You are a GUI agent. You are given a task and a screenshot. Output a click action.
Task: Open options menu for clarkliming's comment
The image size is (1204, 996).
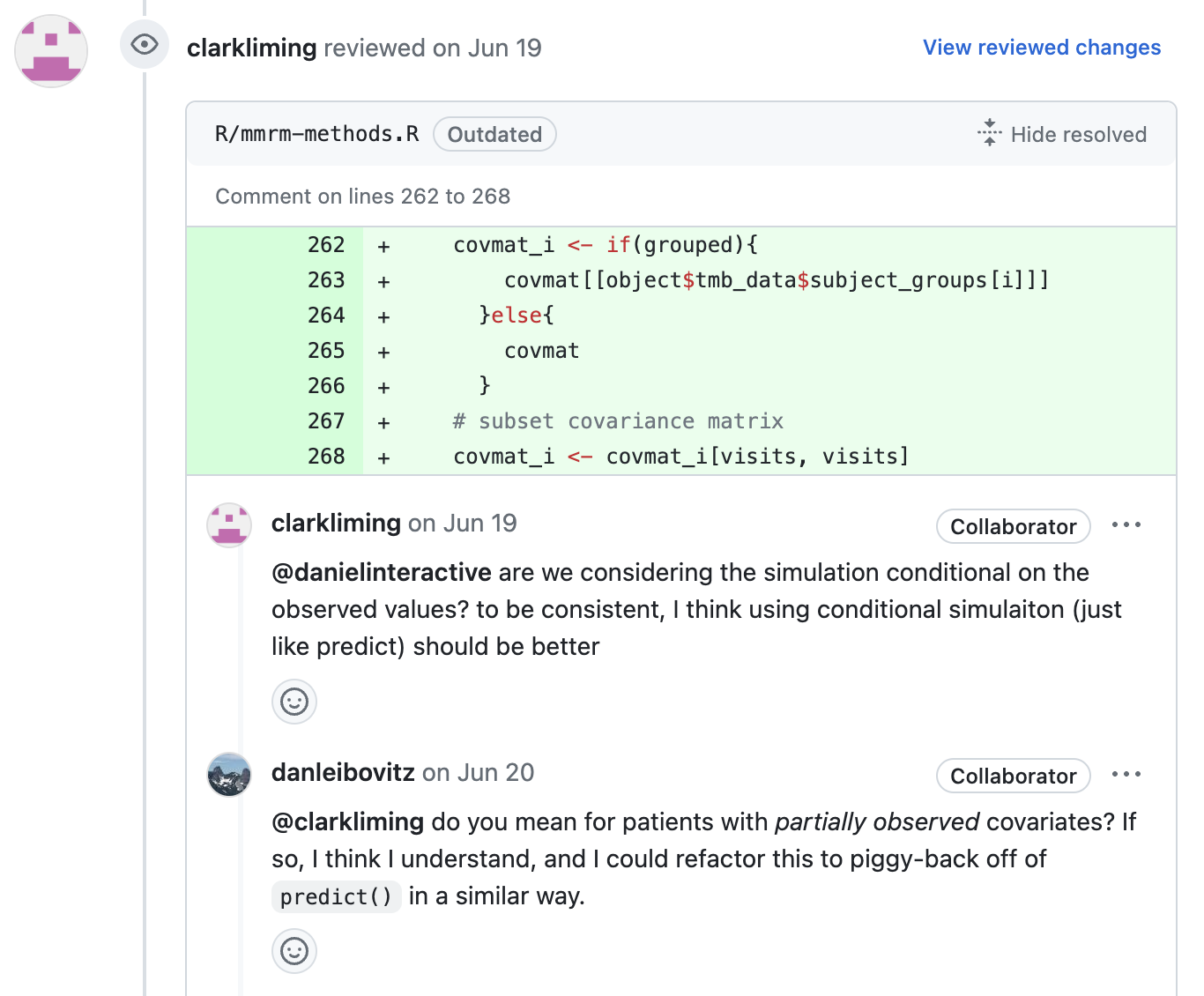point(1126,525)
